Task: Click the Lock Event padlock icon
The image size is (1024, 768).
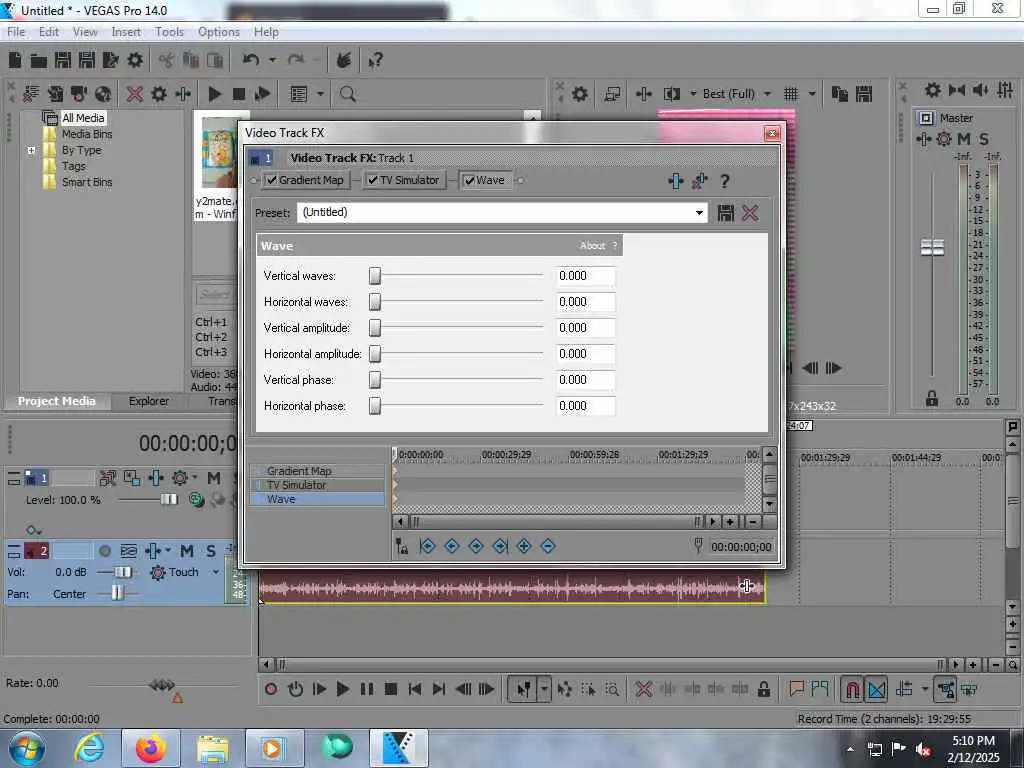Action: point(763,689)
